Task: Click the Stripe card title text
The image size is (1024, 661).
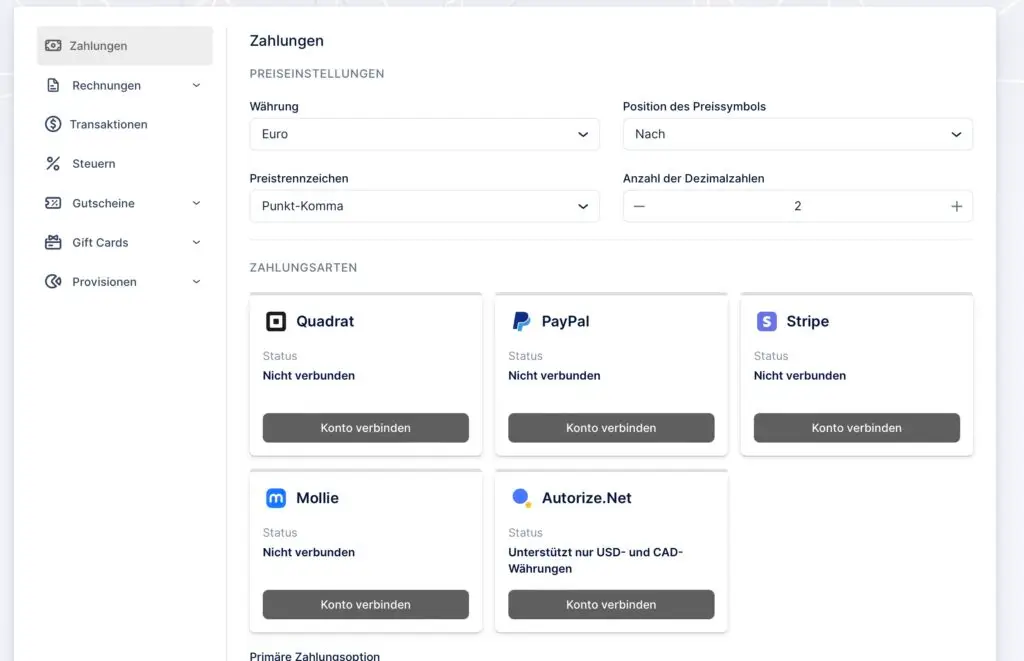Action: (x=808, y=321)
